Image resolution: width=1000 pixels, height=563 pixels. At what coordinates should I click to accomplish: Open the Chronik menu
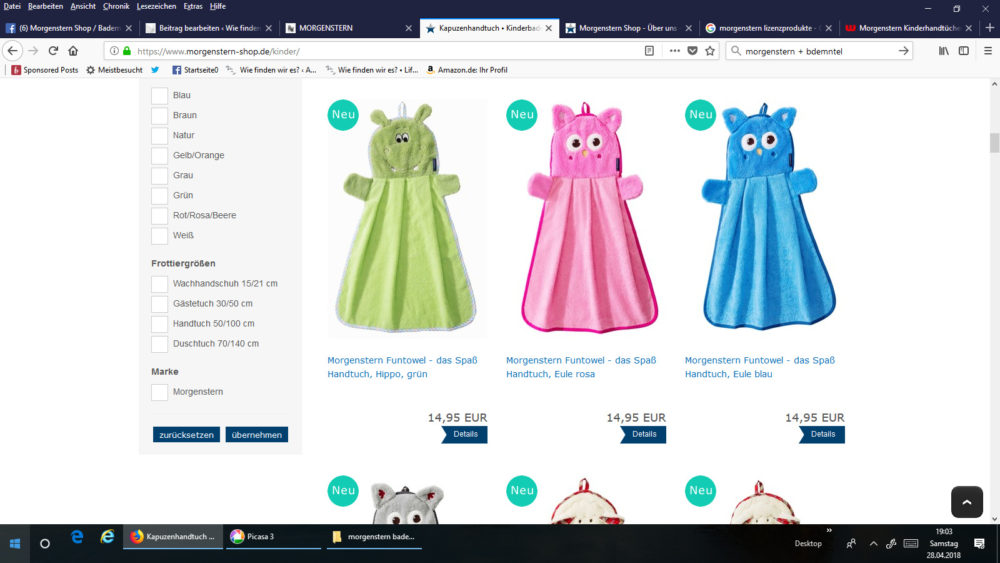[x=116, y=6]
